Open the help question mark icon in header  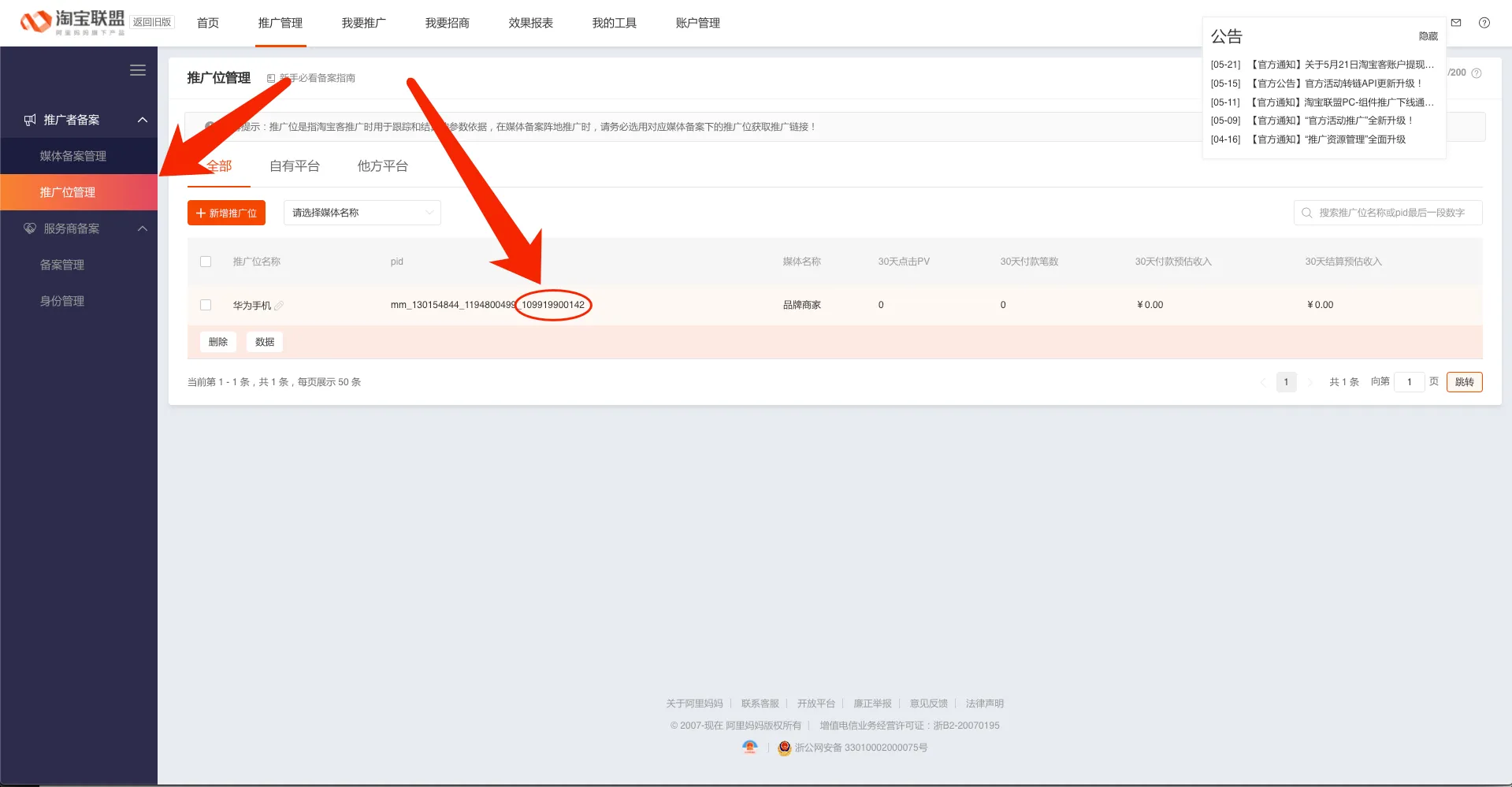pos(1484,23)
